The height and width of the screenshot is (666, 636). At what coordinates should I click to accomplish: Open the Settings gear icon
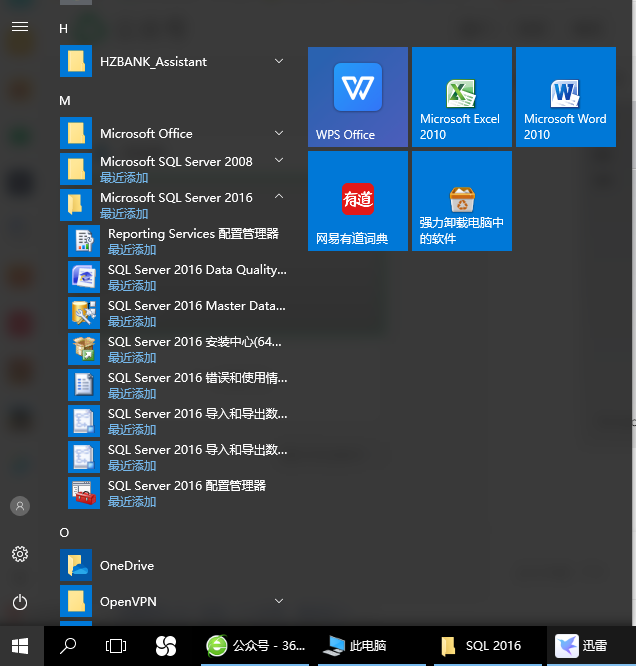20,554
